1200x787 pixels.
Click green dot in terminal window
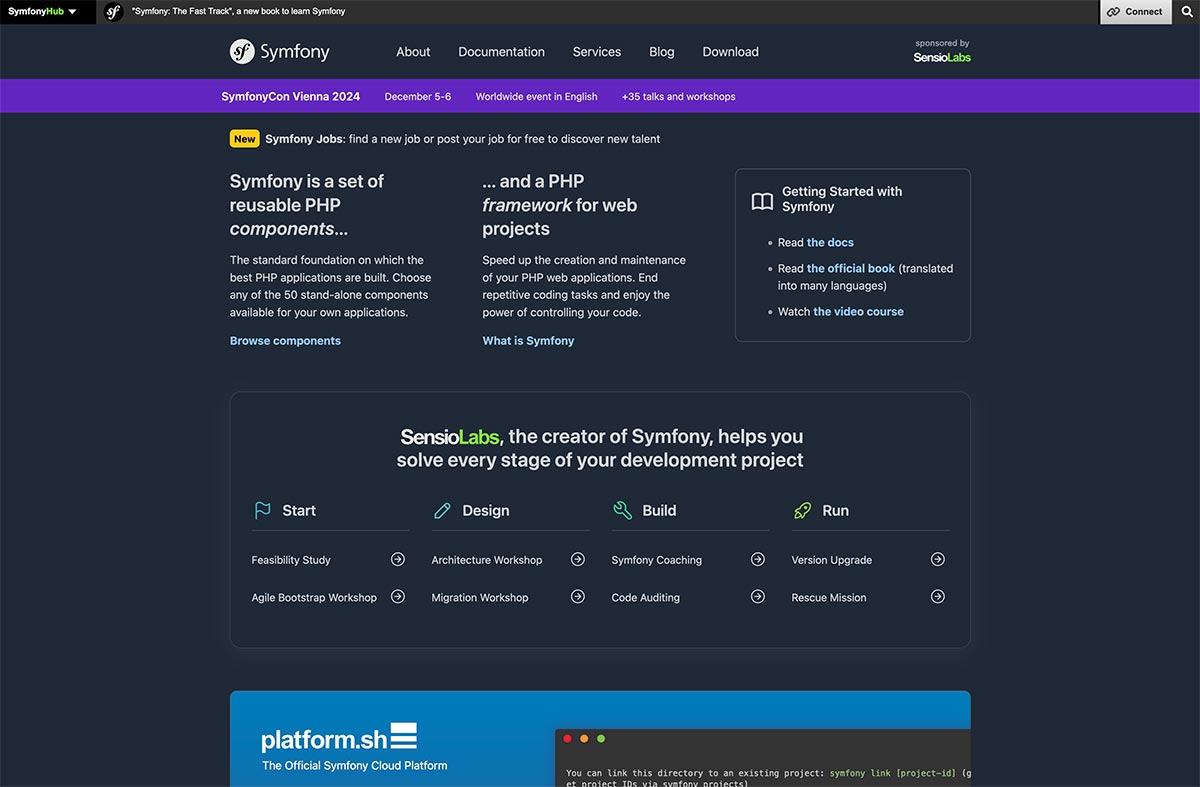[601, 739]
